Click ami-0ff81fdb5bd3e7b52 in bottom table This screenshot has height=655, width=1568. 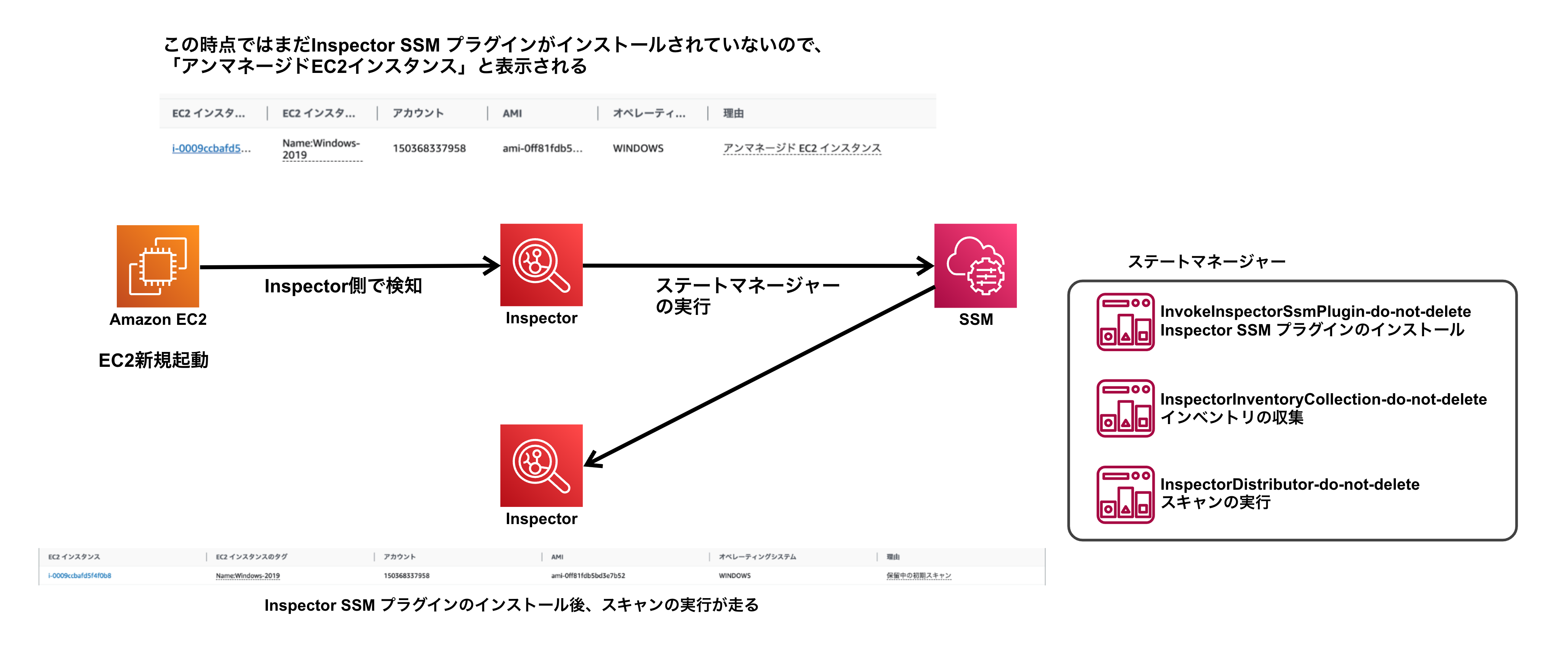point(588,575)
